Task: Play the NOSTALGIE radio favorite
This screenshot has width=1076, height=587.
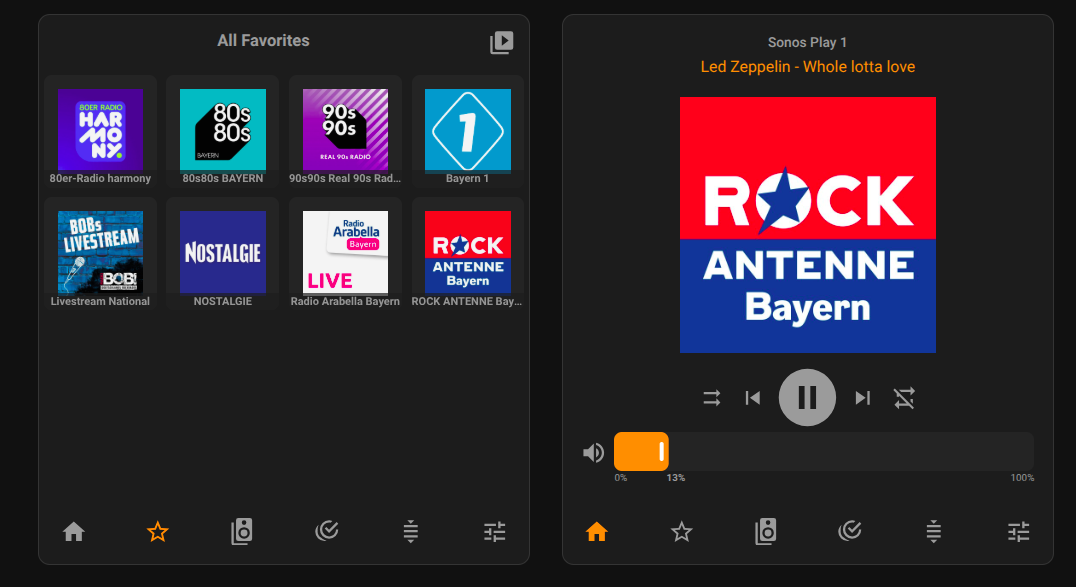Action: tap(222, 252)
